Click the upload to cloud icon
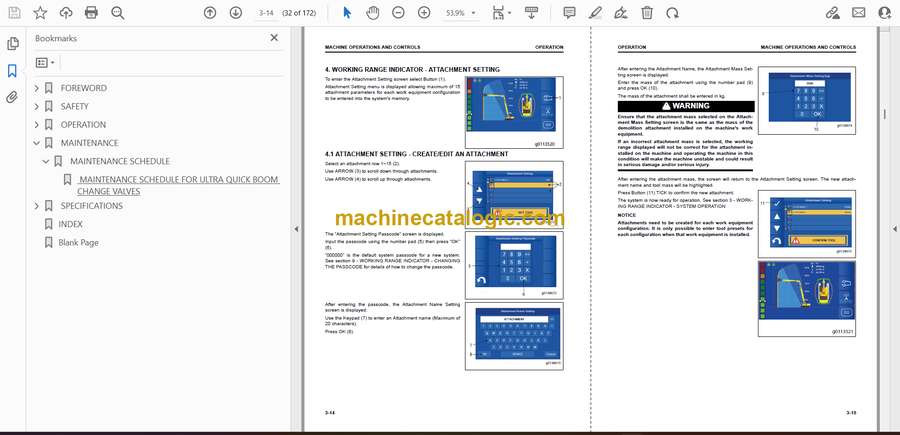 pos(66,13)
